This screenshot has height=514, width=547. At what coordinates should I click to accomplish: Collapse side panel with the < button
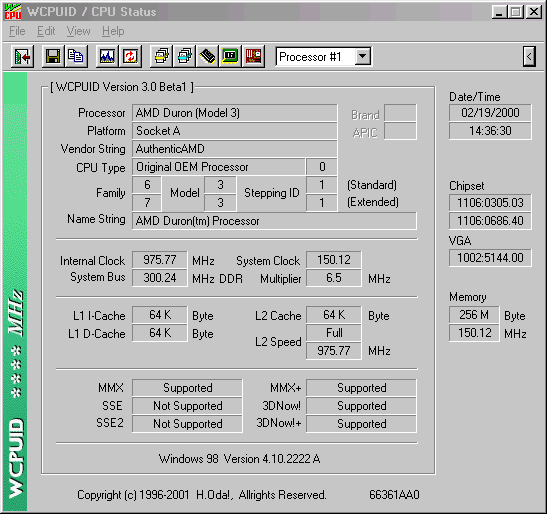529,56
